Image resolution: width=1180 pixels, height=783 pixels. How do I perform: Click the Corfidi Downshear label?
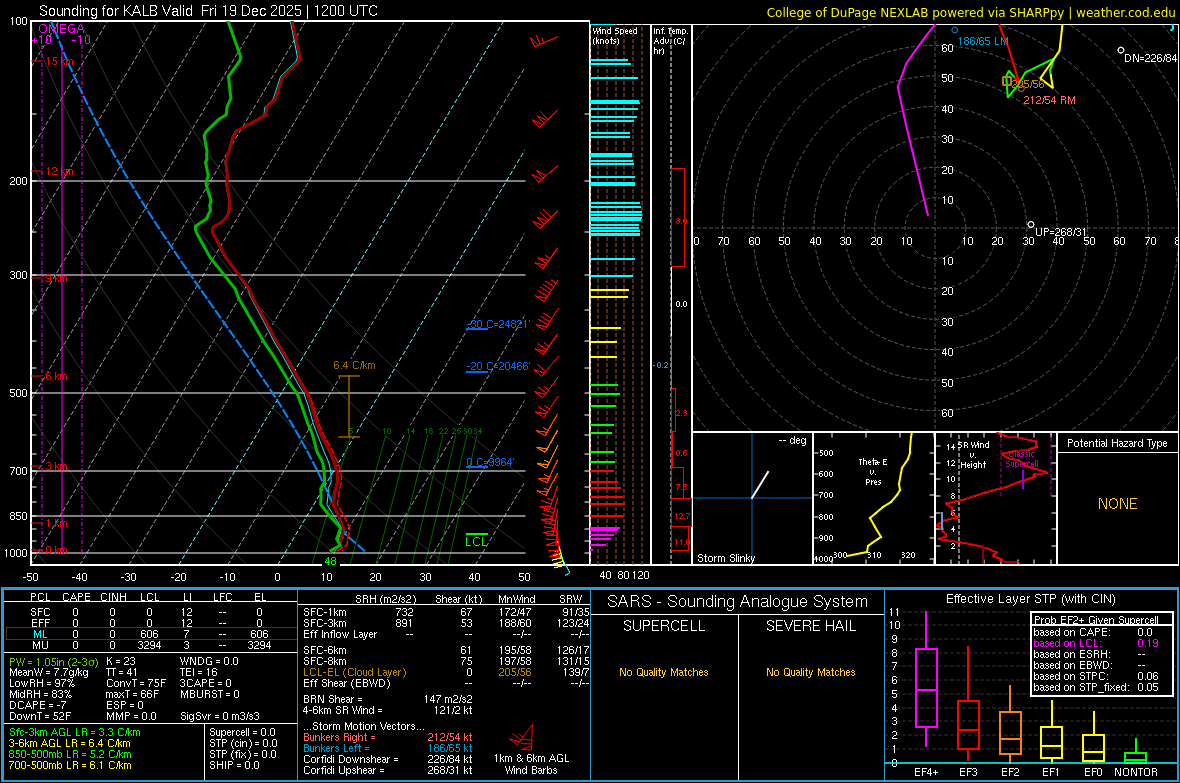pos(351,760)
